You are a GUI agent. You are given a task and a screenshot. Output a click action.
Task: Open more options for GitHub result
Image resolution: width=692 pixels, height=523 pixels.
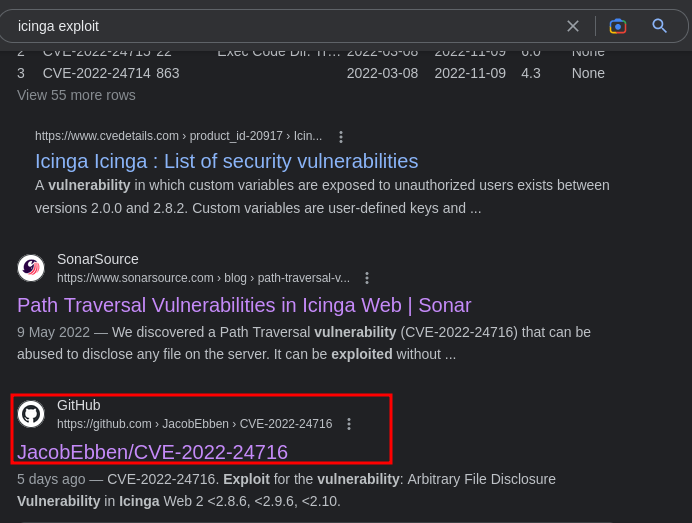tap(349, 424)
